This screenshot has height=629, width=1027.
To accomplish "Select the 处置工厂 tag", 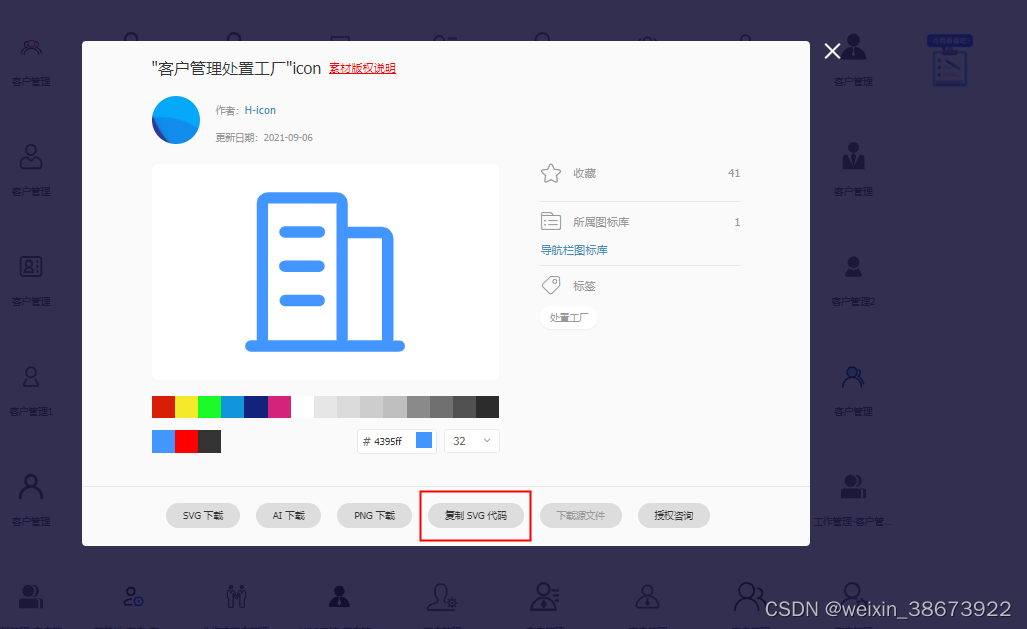I will pos(569,318).
